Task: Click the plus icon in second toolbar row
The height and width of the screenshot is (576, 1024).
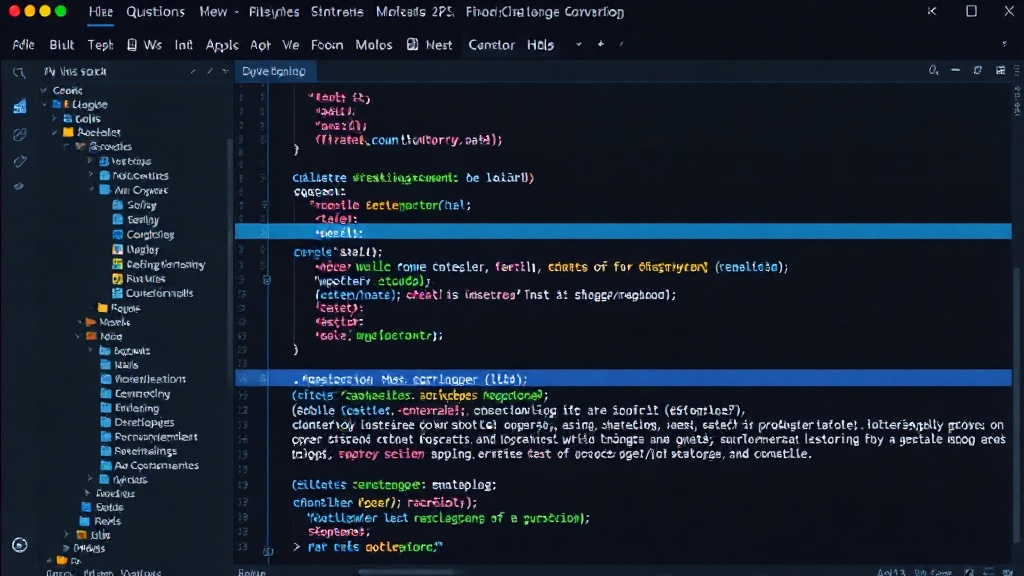Action: click(x=601, y=44)
